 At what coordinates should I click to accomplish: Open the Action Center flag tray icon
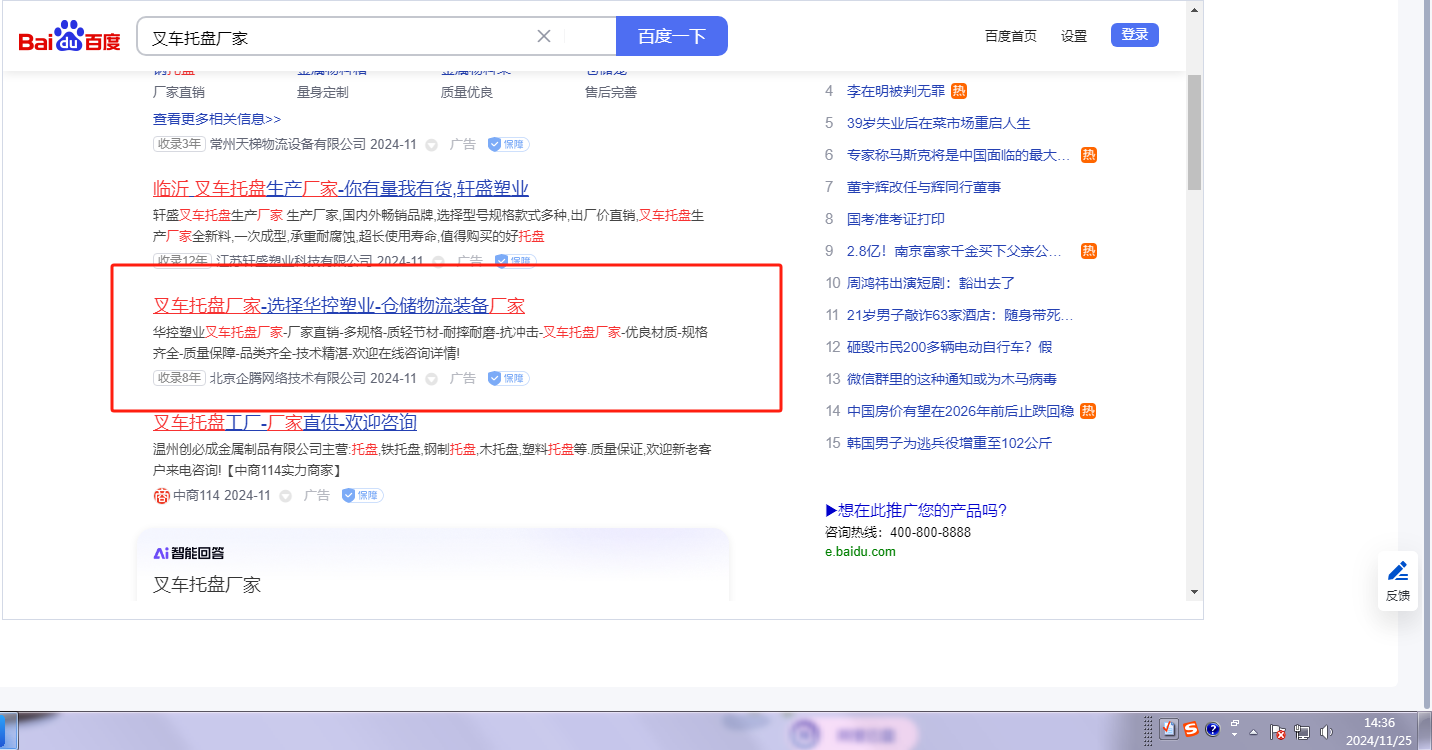(x=1278, y=731)
